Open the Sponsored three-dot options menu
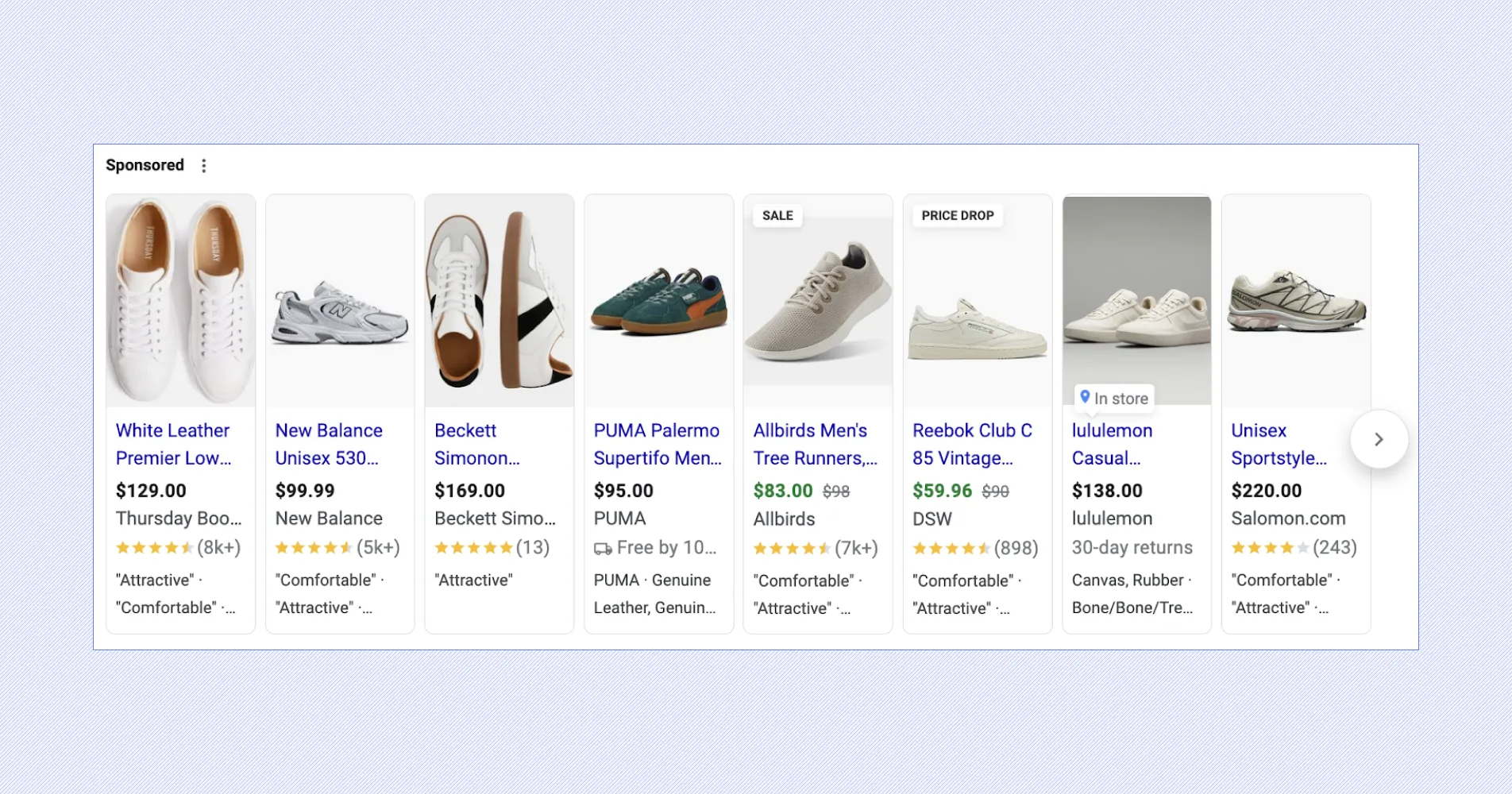This screenshot has width=1512, height=794. 203,165
